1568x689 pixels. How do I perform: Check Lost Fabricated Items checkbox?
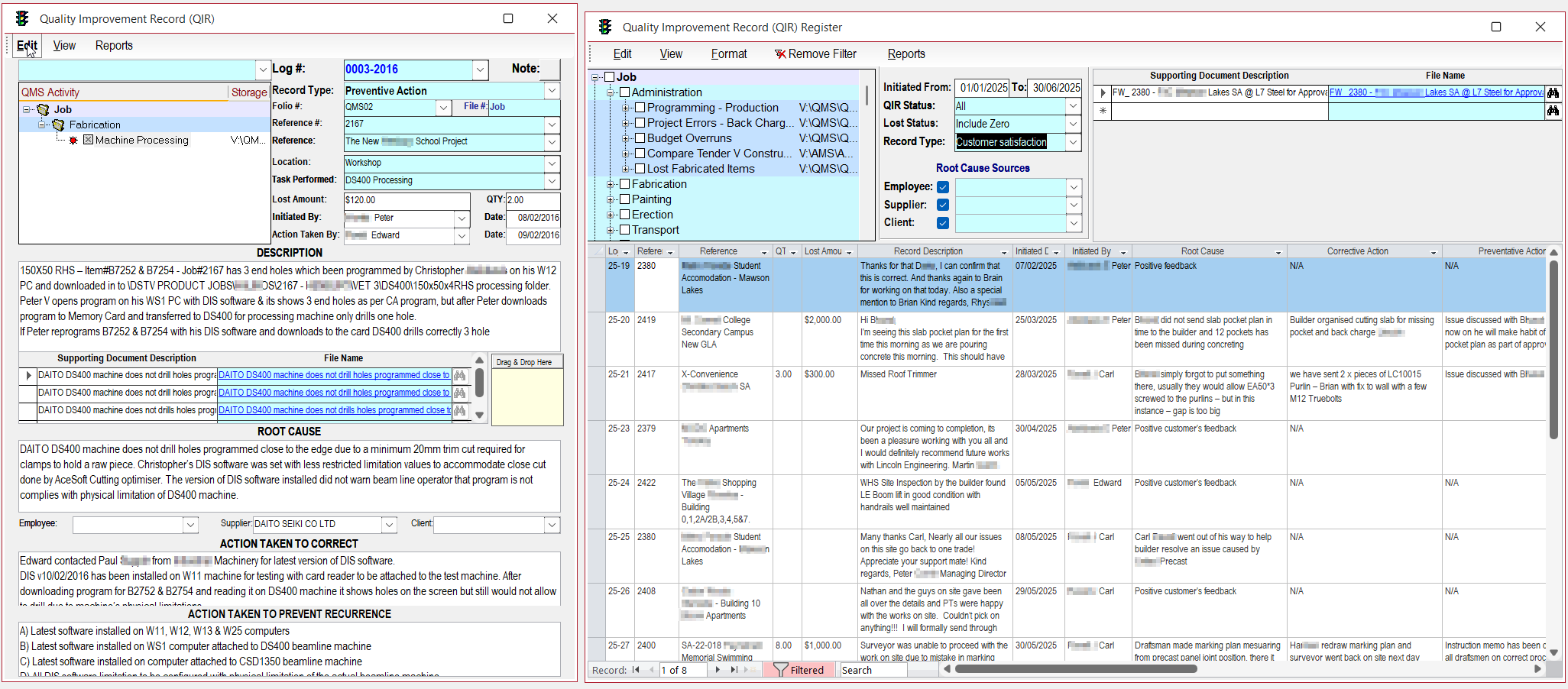coord(640,169)
